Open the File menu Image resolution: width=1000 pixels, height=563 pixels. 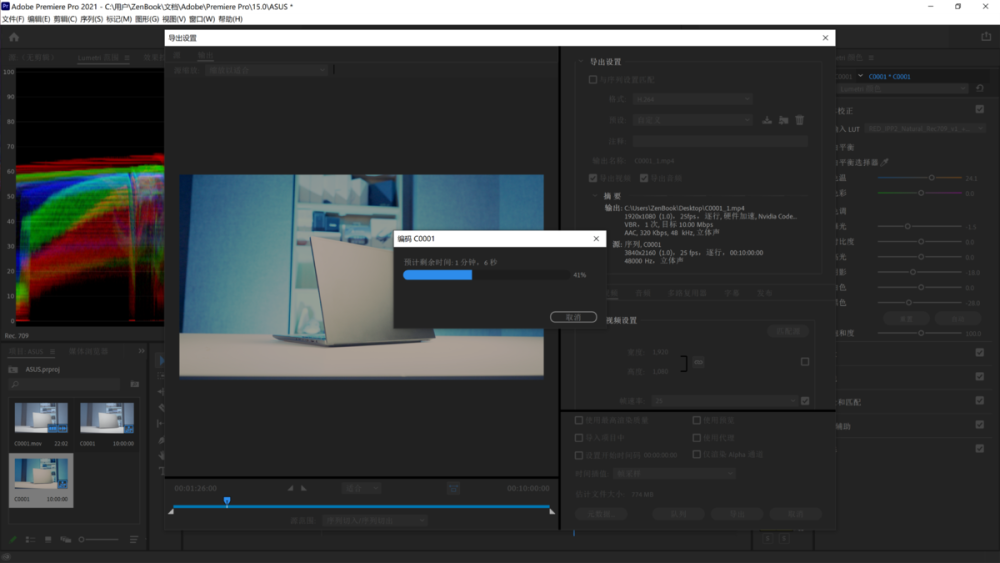coord(13,19)
